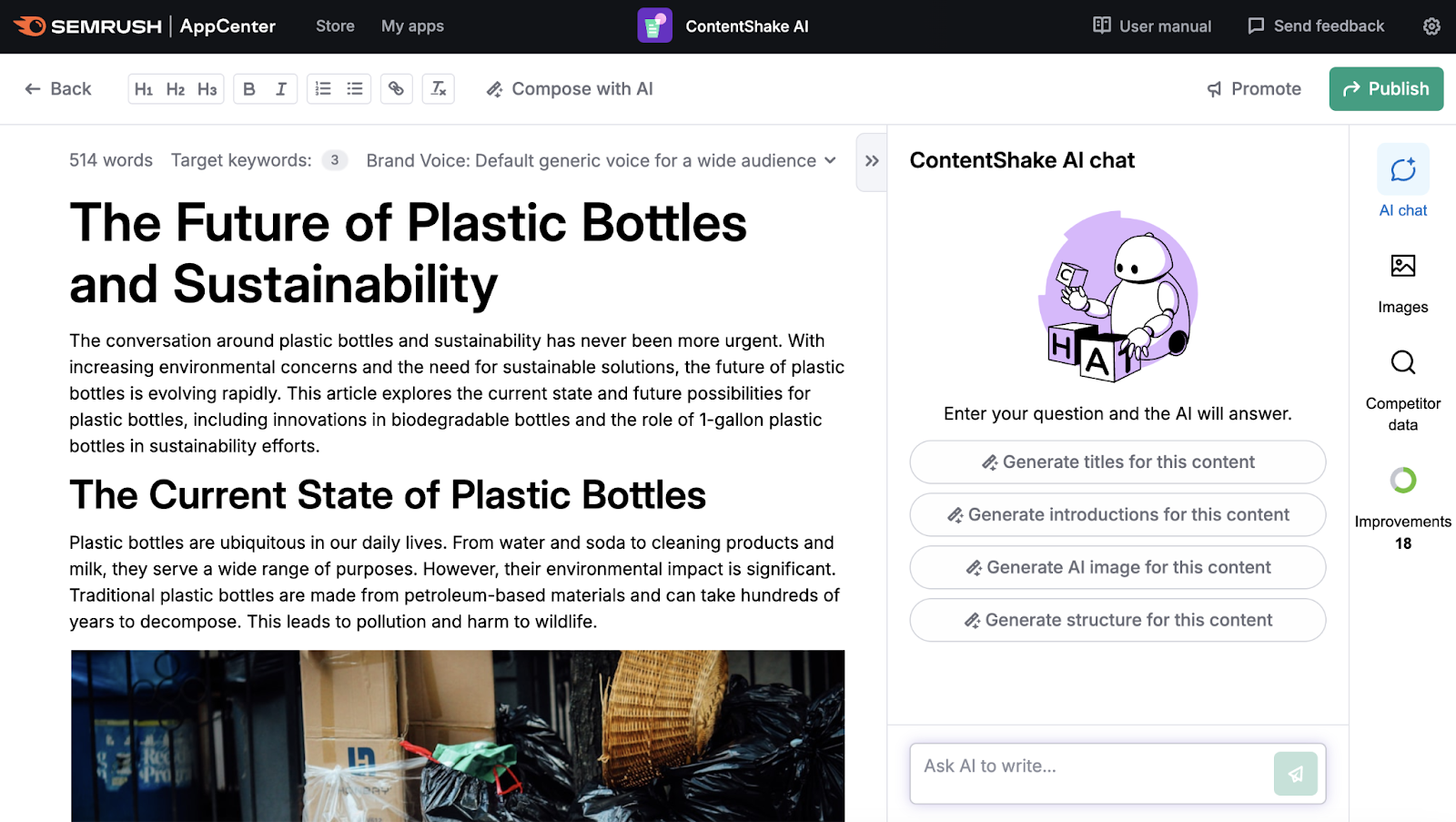Image resolution: width=1456 pixels, height=822 pixels.
Task: Click Compose with AI
Action: pyautogui.click(x=570, y=89)
